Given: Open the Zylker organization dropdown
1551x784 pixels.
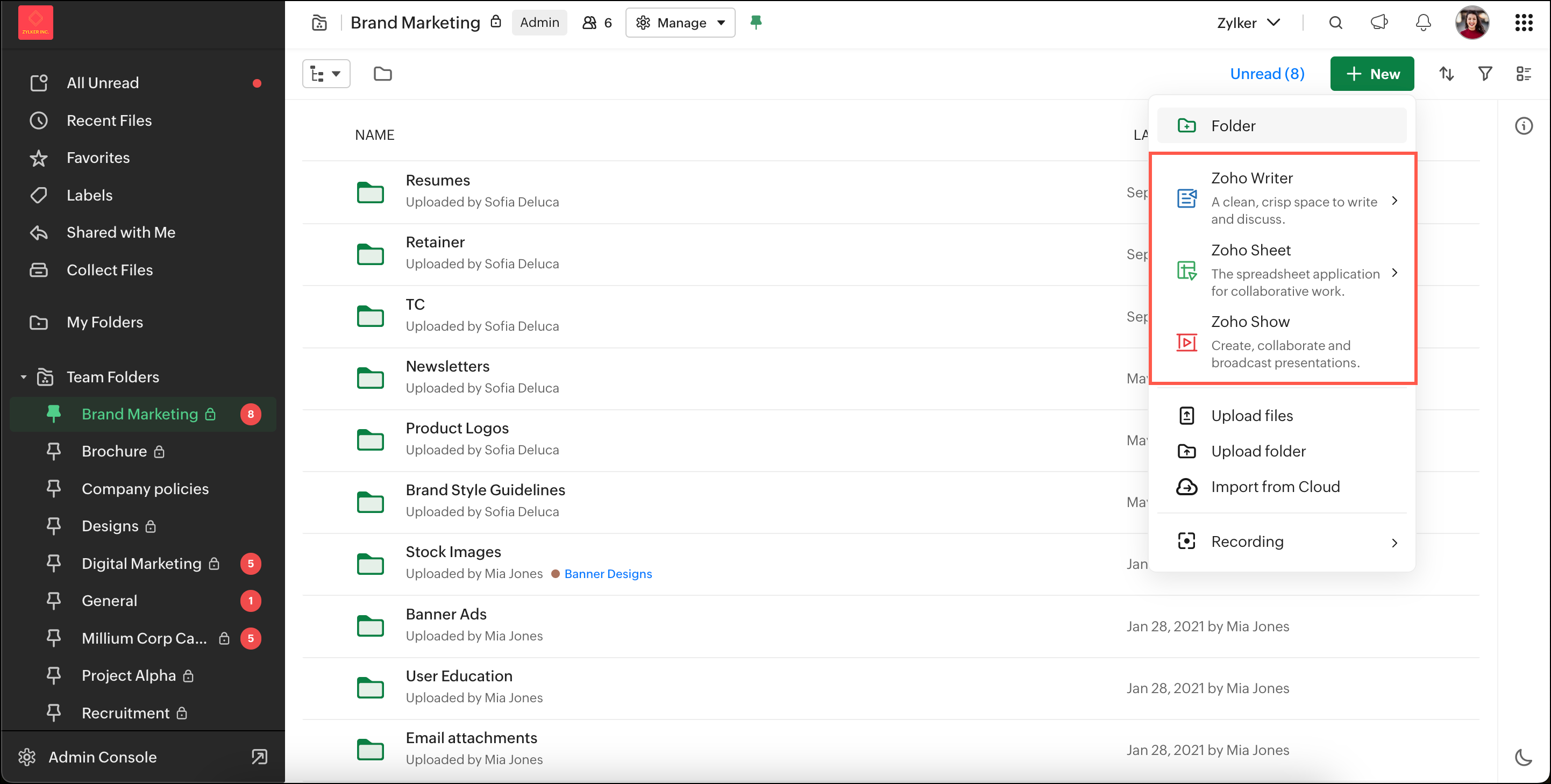Looking at the screenshot, I should (x=1248, y=23).
